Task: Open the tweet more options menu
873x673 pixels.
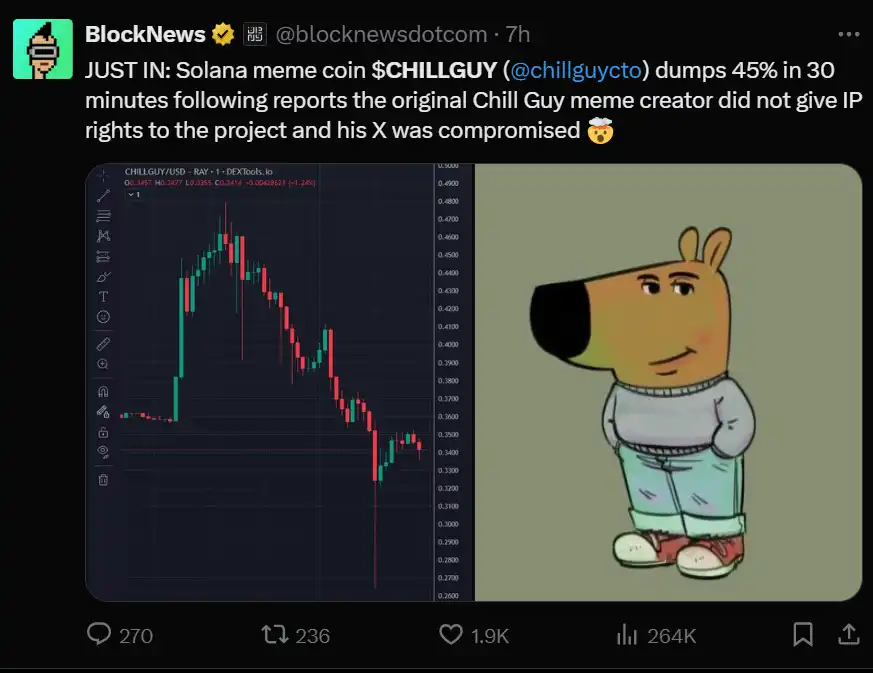Action: click(848, 34)
